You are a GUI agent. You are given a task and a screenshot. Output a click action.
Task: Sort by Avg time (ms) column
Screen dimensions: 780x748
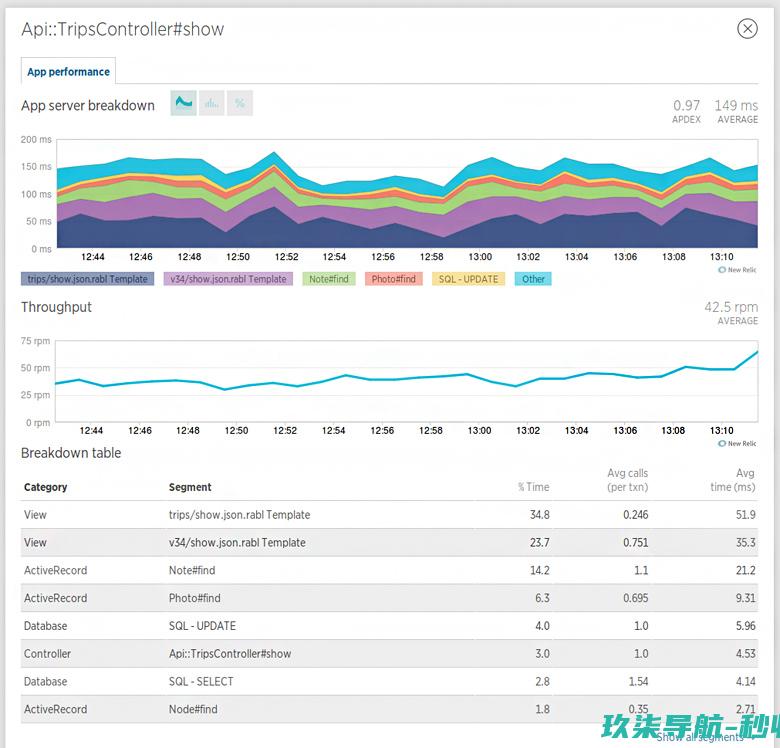pos(733,480)
